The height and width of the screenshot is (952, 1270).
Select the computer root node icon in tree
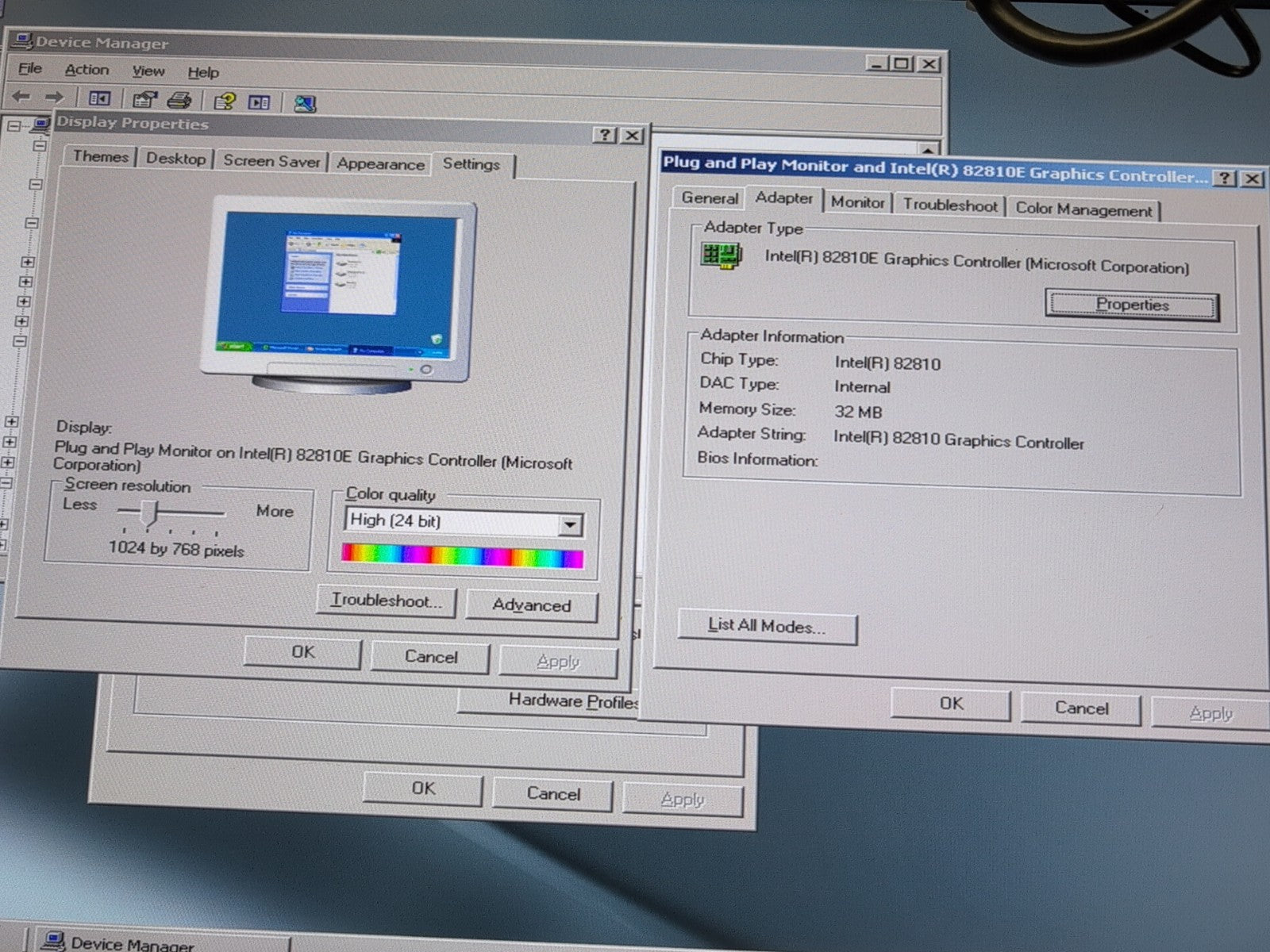40,124
